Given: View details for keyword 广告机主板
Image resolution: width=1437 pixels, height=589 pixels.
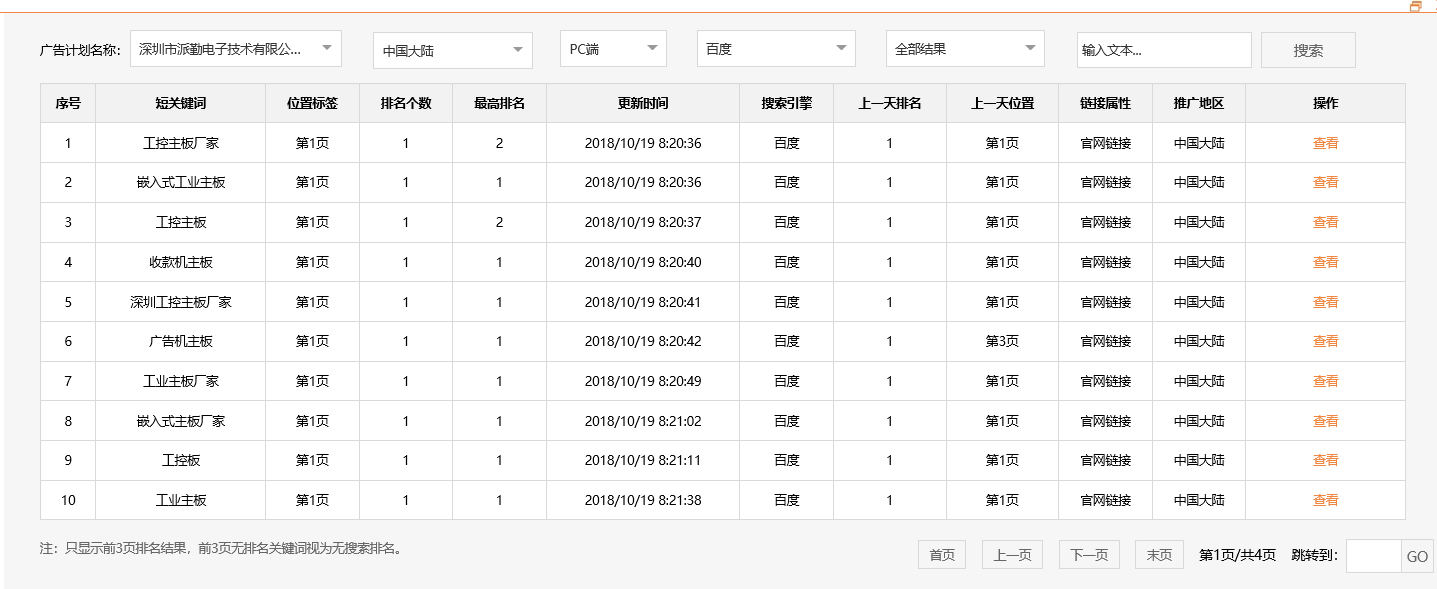Looking at the screenshot, I should tap(1325, 340).
